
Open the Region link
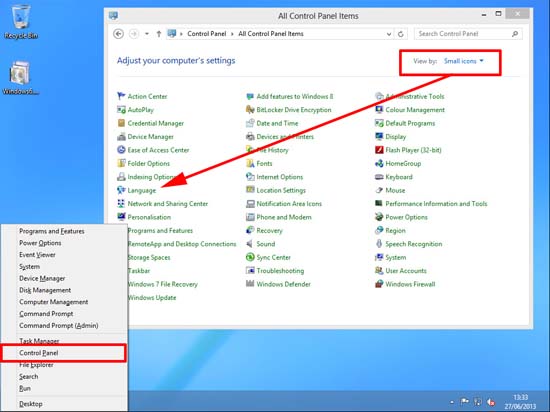395,230
